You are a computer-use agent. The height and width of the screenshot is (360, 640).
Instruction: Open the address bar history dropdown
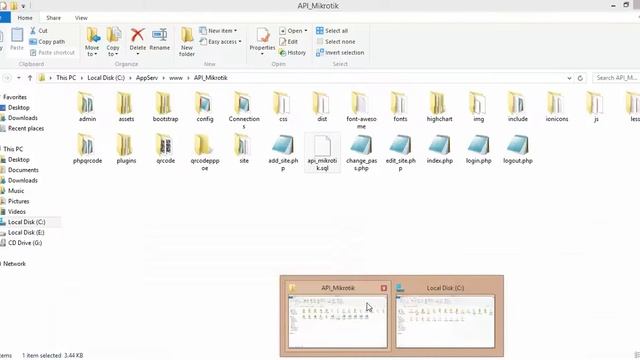tap(569, 78)
